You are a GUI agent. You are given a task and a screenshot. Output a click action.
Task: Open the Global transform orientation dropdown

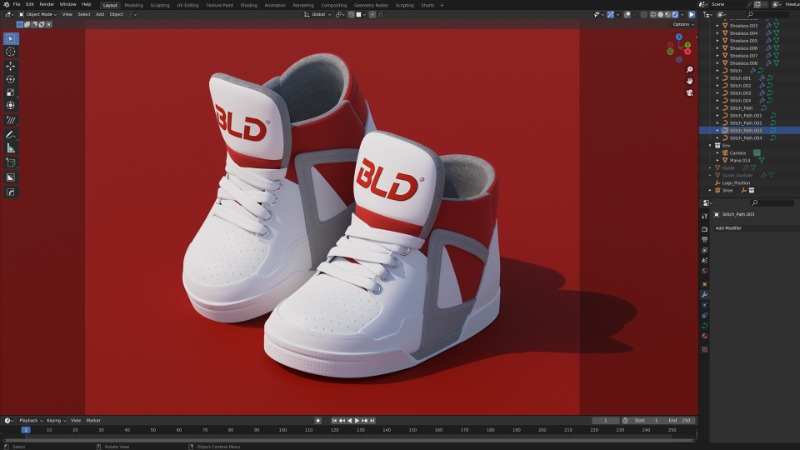[x=320, y=14]
